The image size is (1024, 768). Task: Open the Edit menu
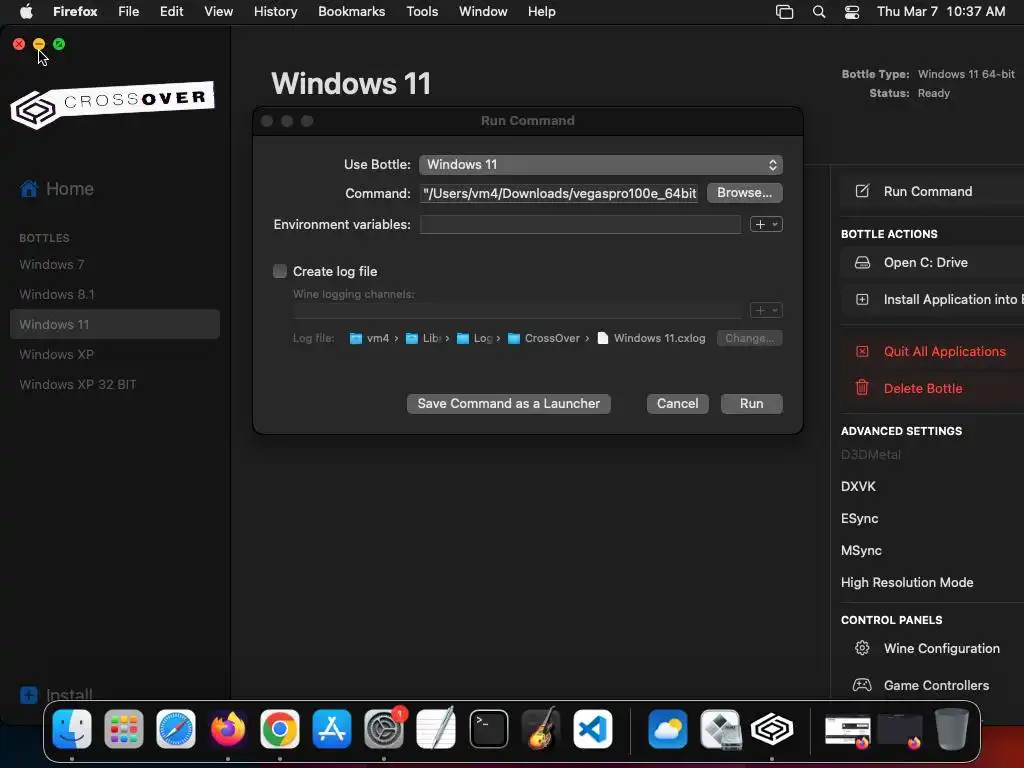pyautogui.click(x=171, y=12)
